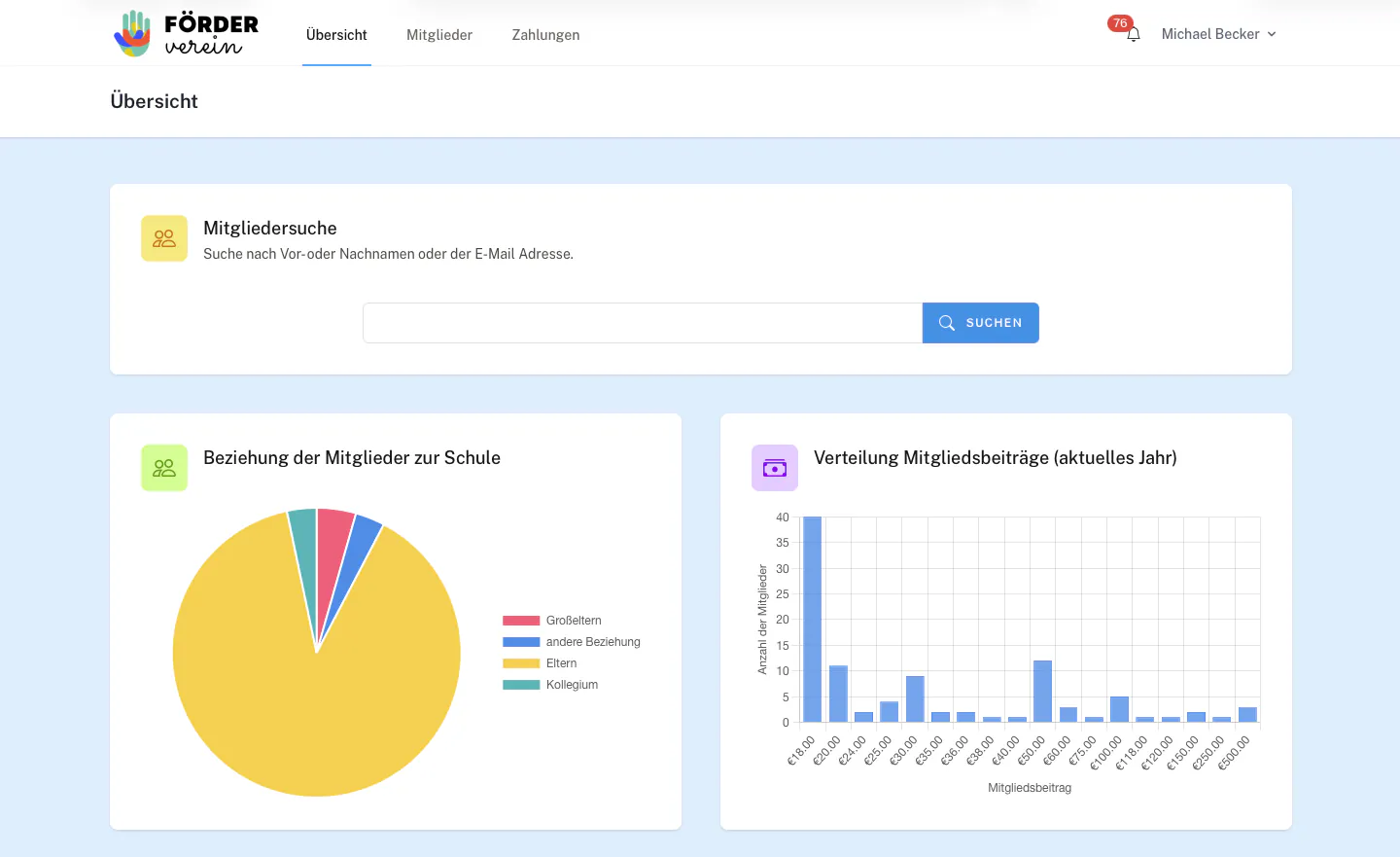Toggle Großeltern legend color swatch

pos(521,621)
